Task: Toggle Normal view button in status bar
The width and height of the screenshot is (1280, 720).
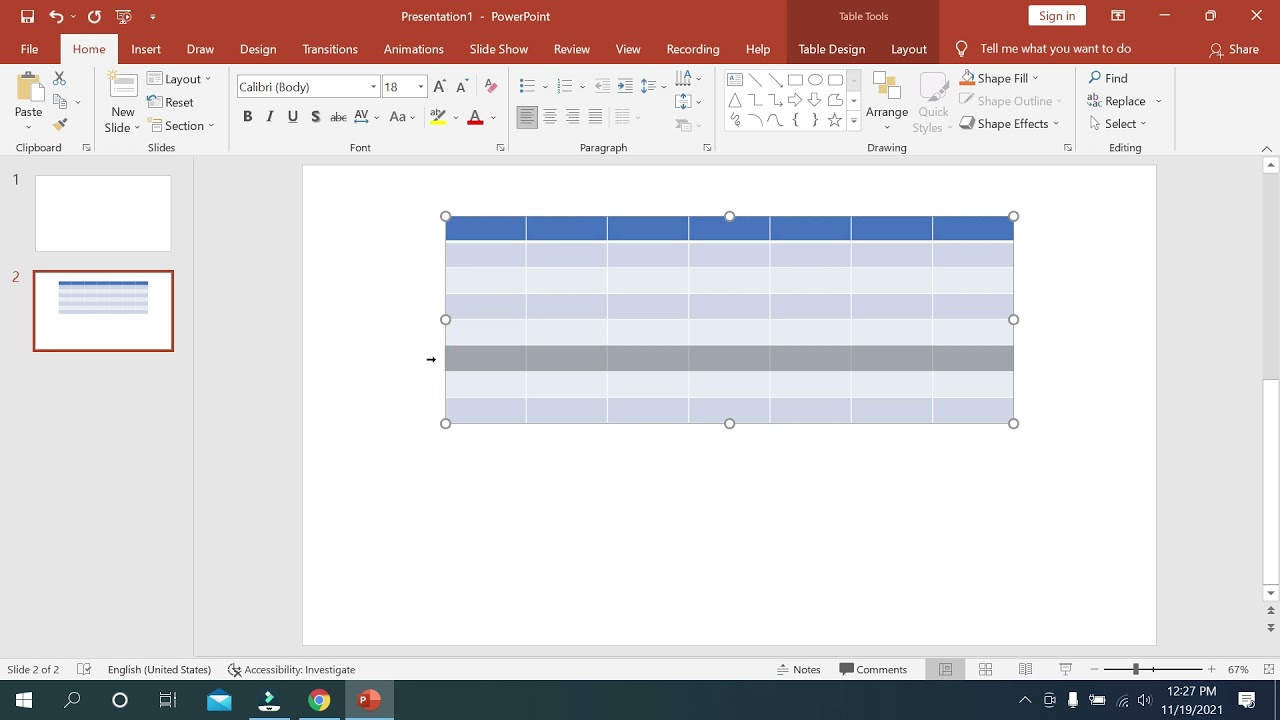Action: (x=945, y=670)
